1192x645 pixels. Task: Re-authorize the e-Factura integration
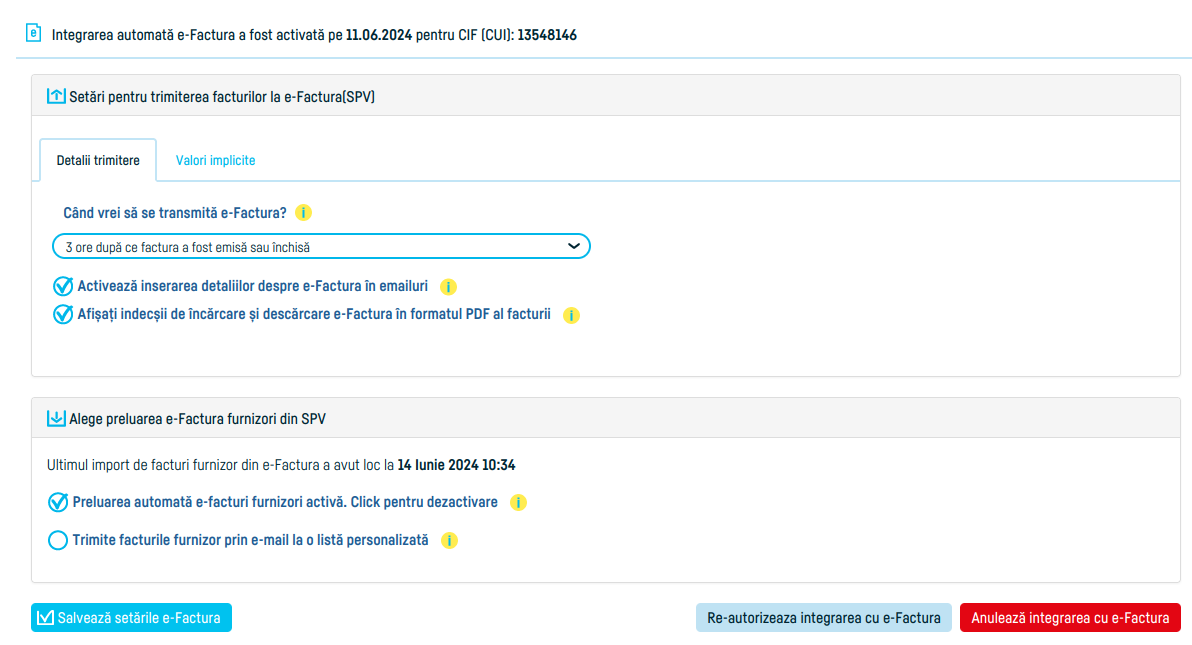tap(822, 617)
